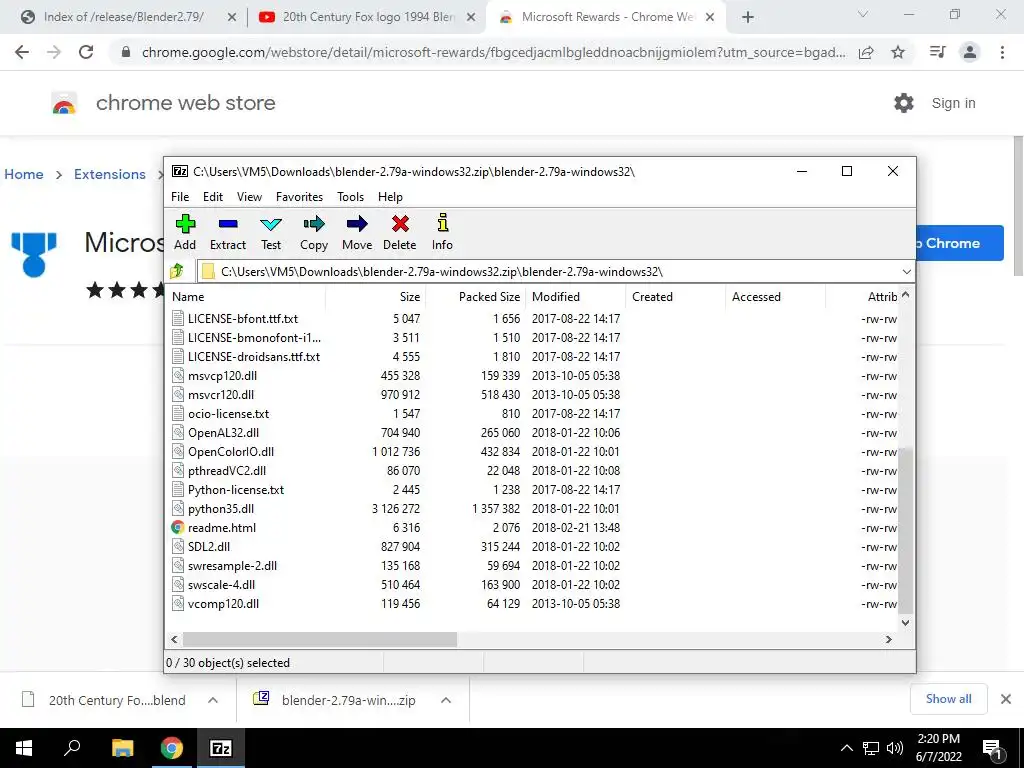Click the horizontal scrollbar thumb in 7-Zip
Screen dimensions: 1024x768
320,639
